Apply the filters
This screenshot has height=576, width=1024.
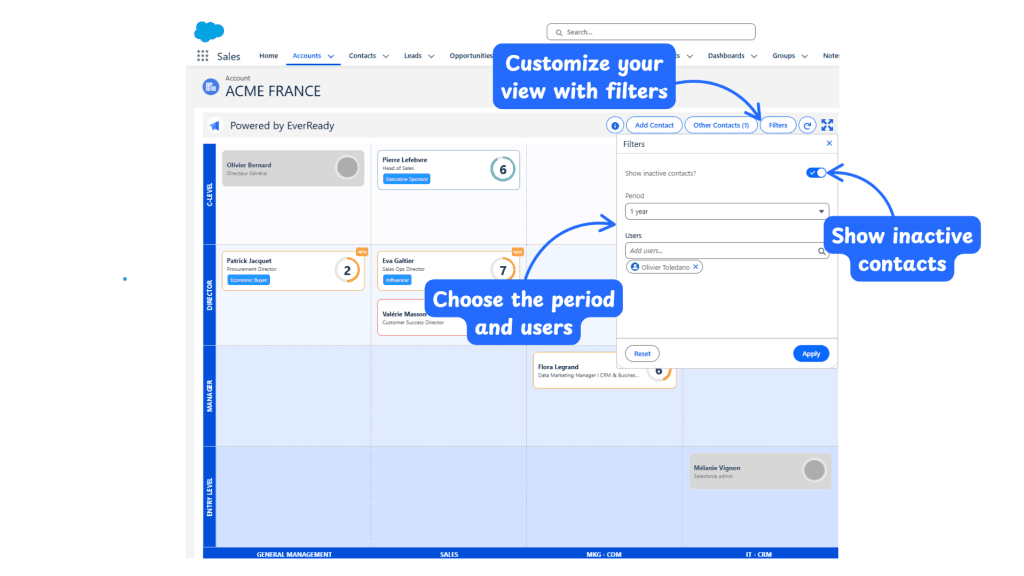(x=811, y=354)
